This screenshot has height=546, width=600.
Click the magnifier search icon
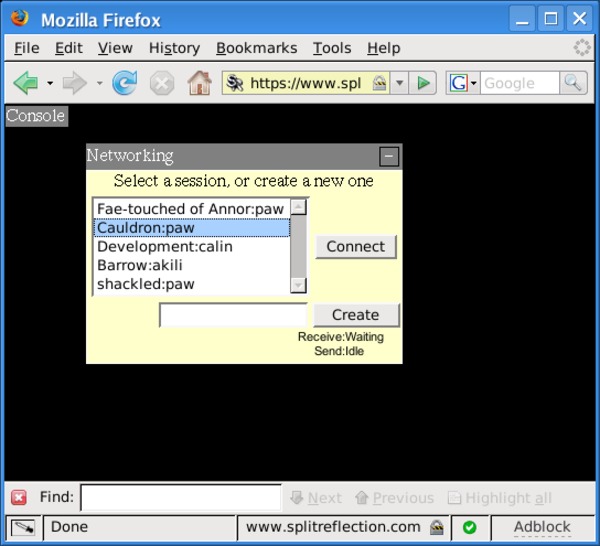(573, 83)
